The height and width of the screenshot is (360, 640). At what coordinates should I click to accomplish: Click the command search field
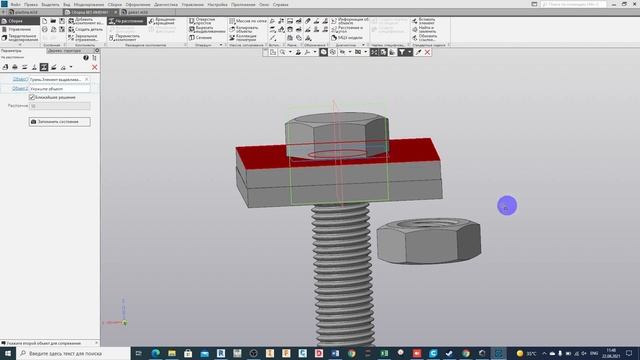(573, 4)
